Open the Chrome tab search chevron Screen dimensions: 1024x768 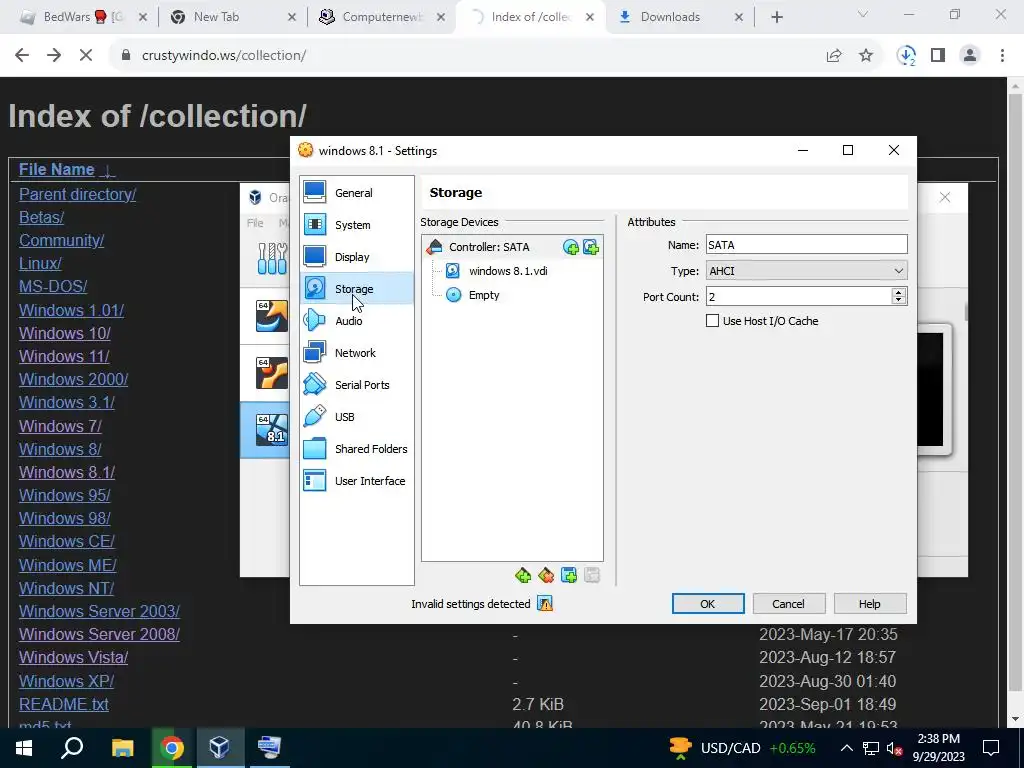tap(862, 14)
